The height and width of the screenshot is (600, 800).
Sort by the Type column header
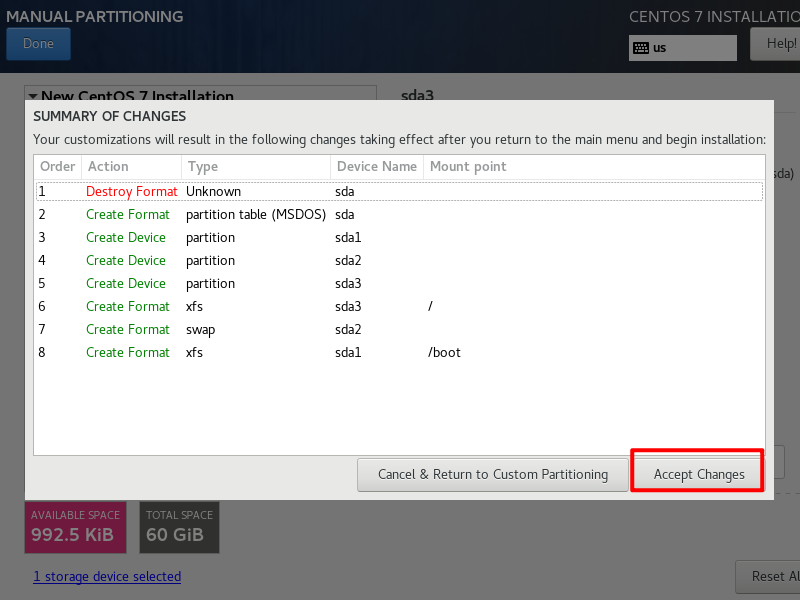pos(256,166)
